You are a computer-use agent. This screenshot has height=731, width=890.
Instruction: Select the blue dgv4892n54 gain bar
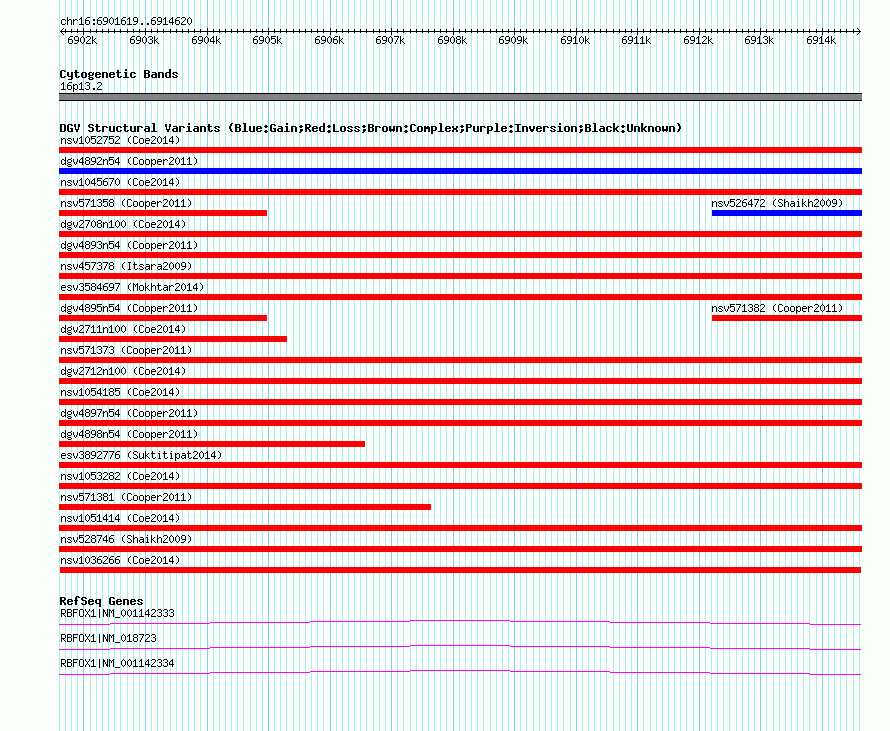(460, 171)
